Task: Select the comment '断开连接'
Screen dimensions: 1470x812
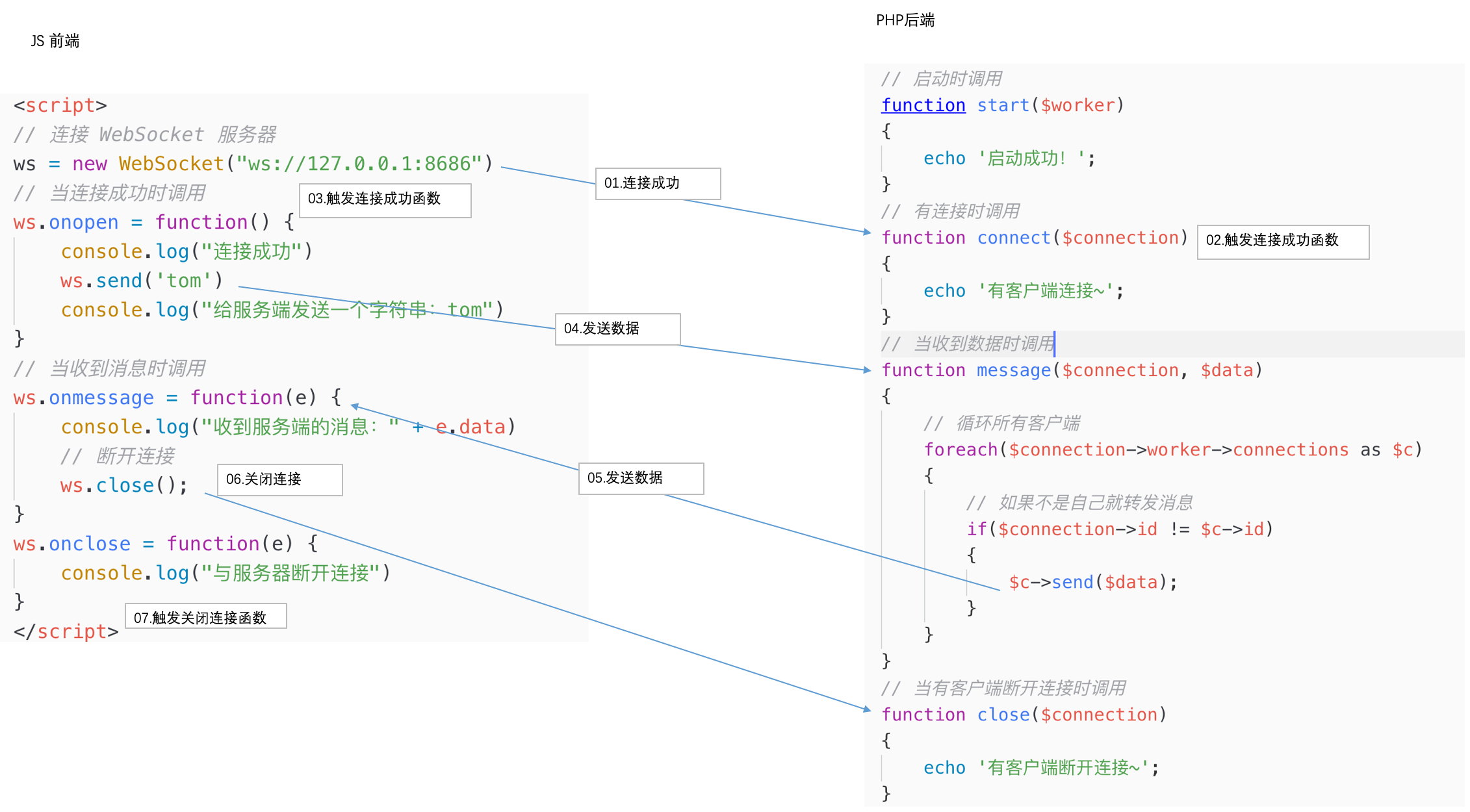Action: (x=118, y=456)
